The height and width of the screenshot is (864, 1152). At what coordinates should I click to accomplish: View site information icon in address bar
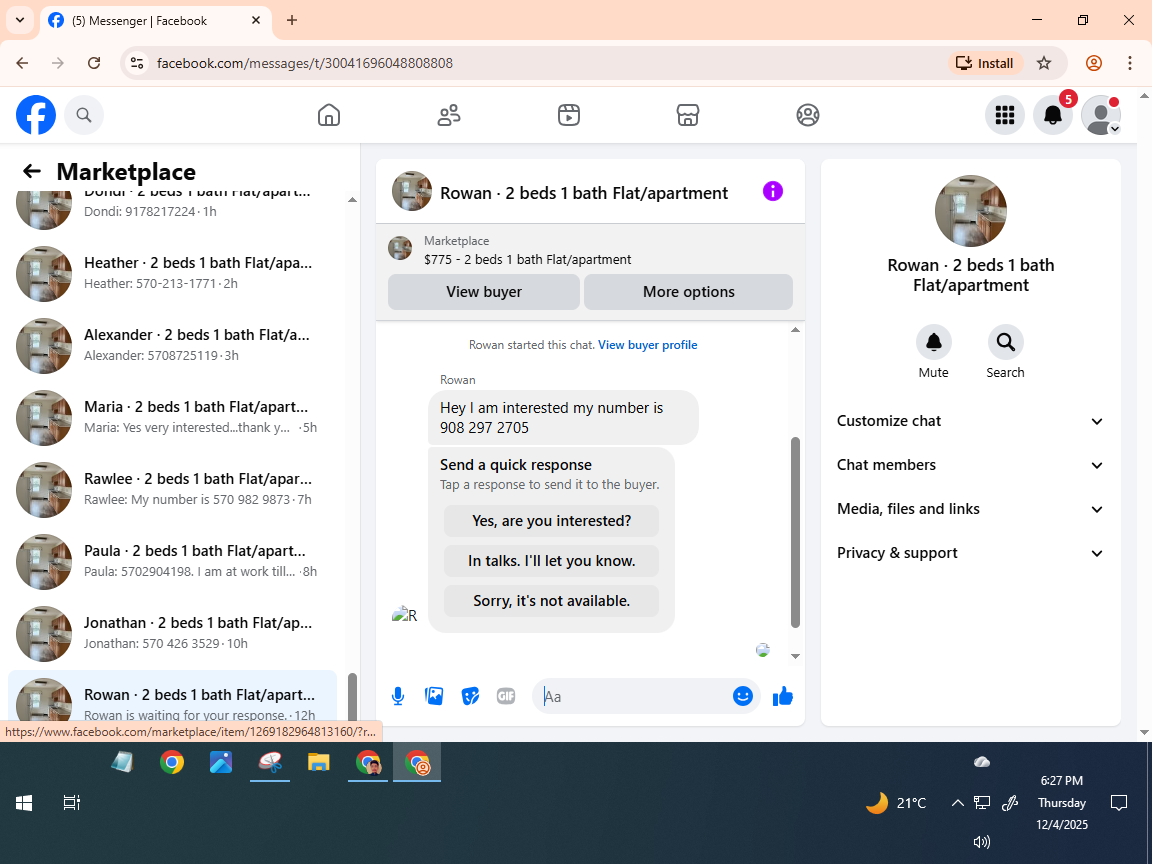(137, 63)
